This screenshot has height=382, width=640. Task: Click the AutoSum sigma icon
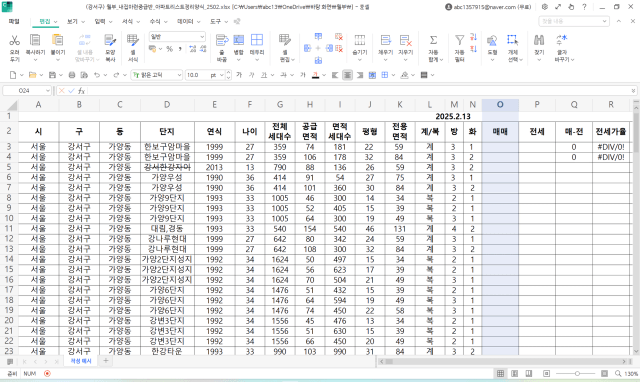pos(433,40)
